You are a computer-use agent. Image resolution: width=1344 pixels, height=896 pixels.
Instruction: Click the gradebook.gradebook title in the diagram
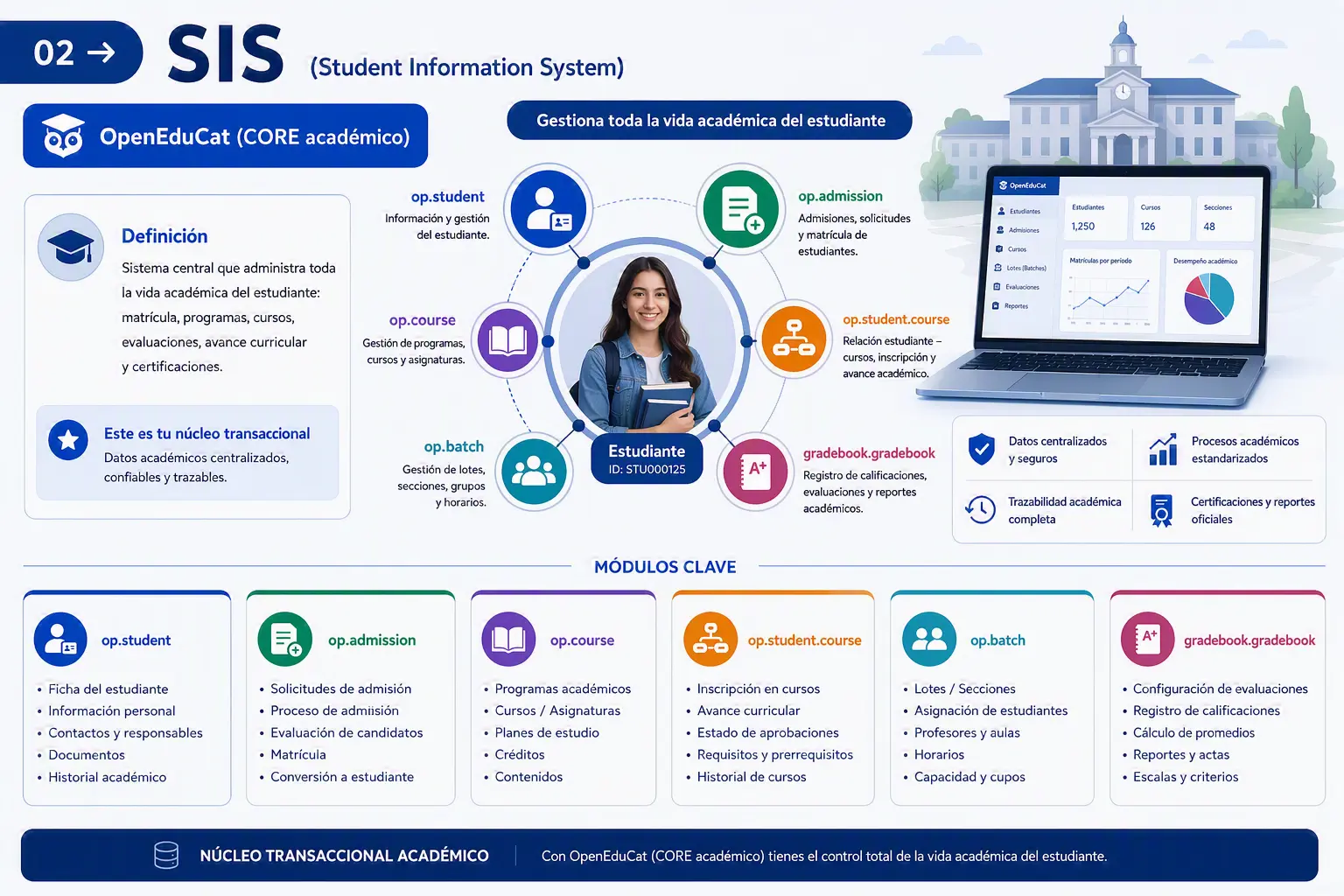click(869, 453)
